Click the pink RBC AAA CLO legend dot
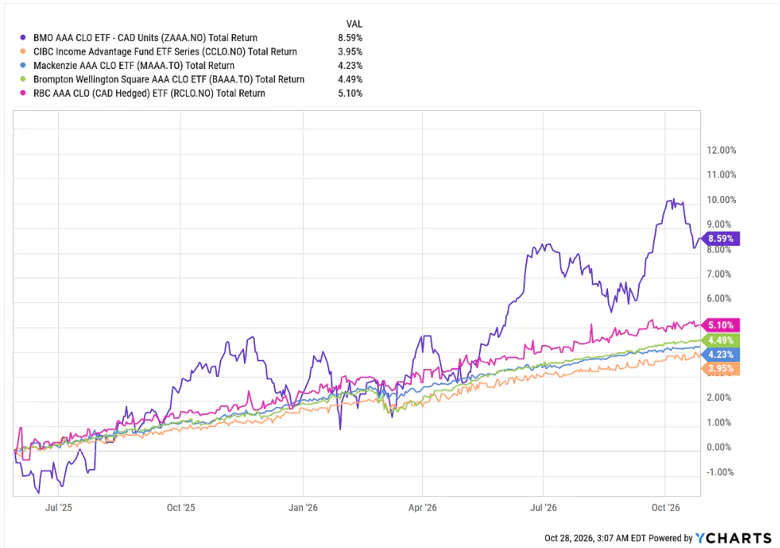 23,93
